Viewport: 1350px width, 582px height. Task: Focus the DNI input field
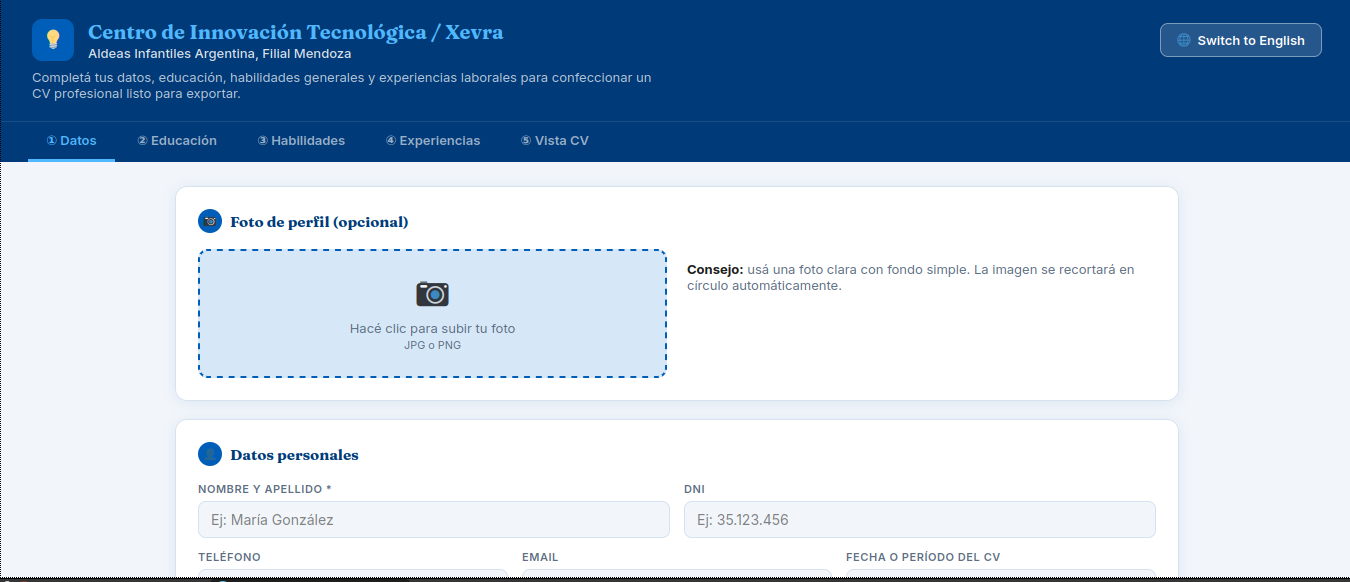coord(920,520)
